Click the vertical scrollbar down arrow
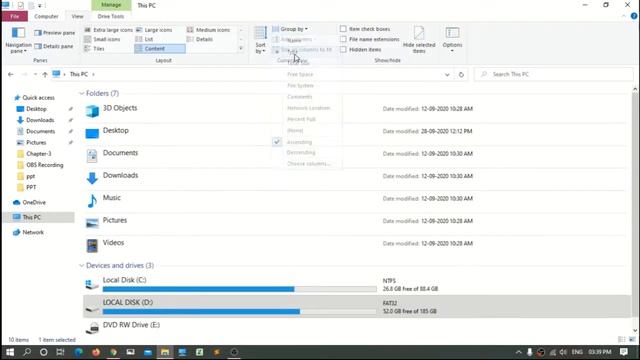Viewport: 640px width, 360px height. (x=635, y=331)
